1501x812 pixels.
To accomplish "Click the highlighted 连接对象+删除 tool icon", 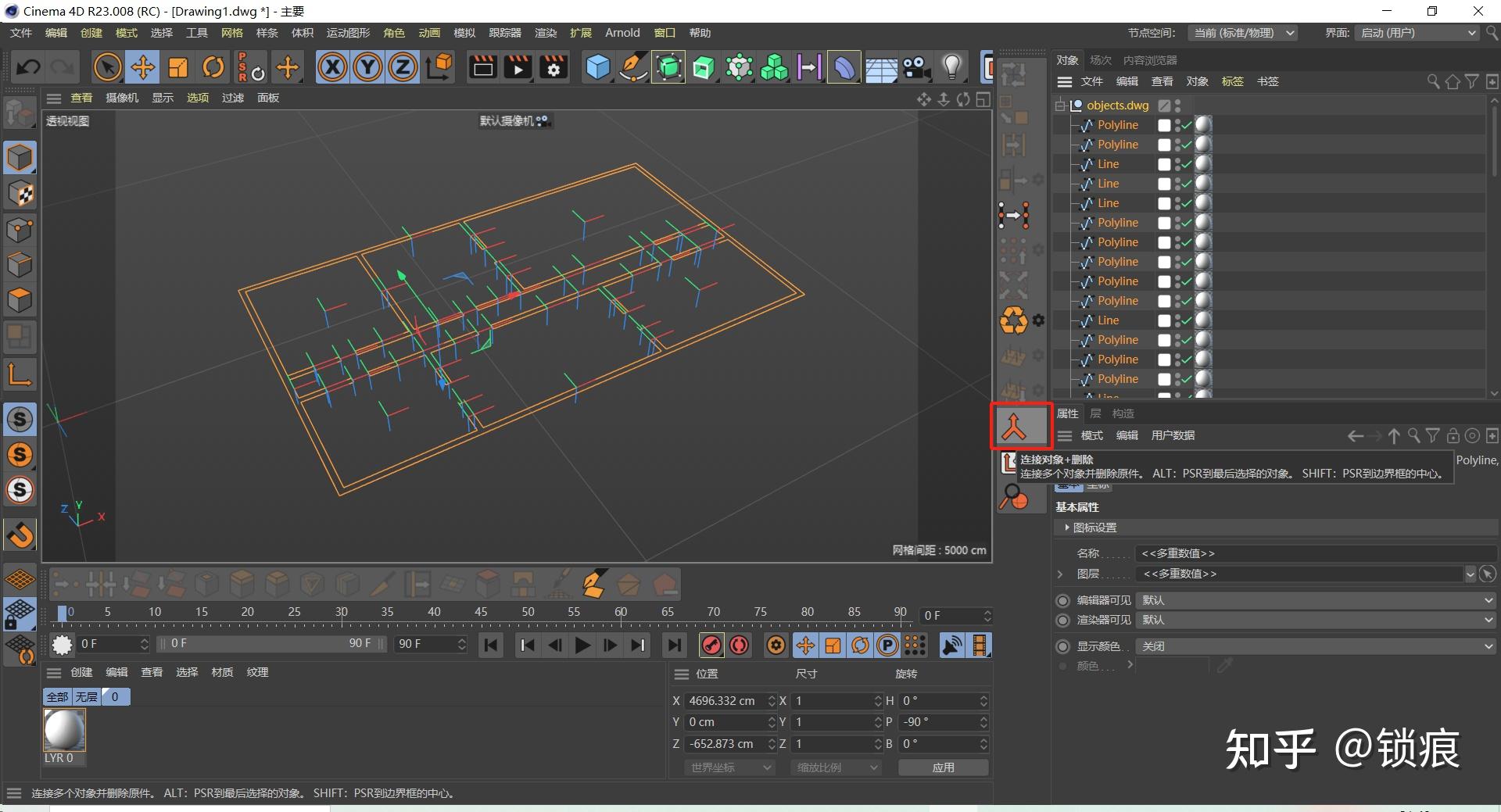I will tap(1020, 426).
